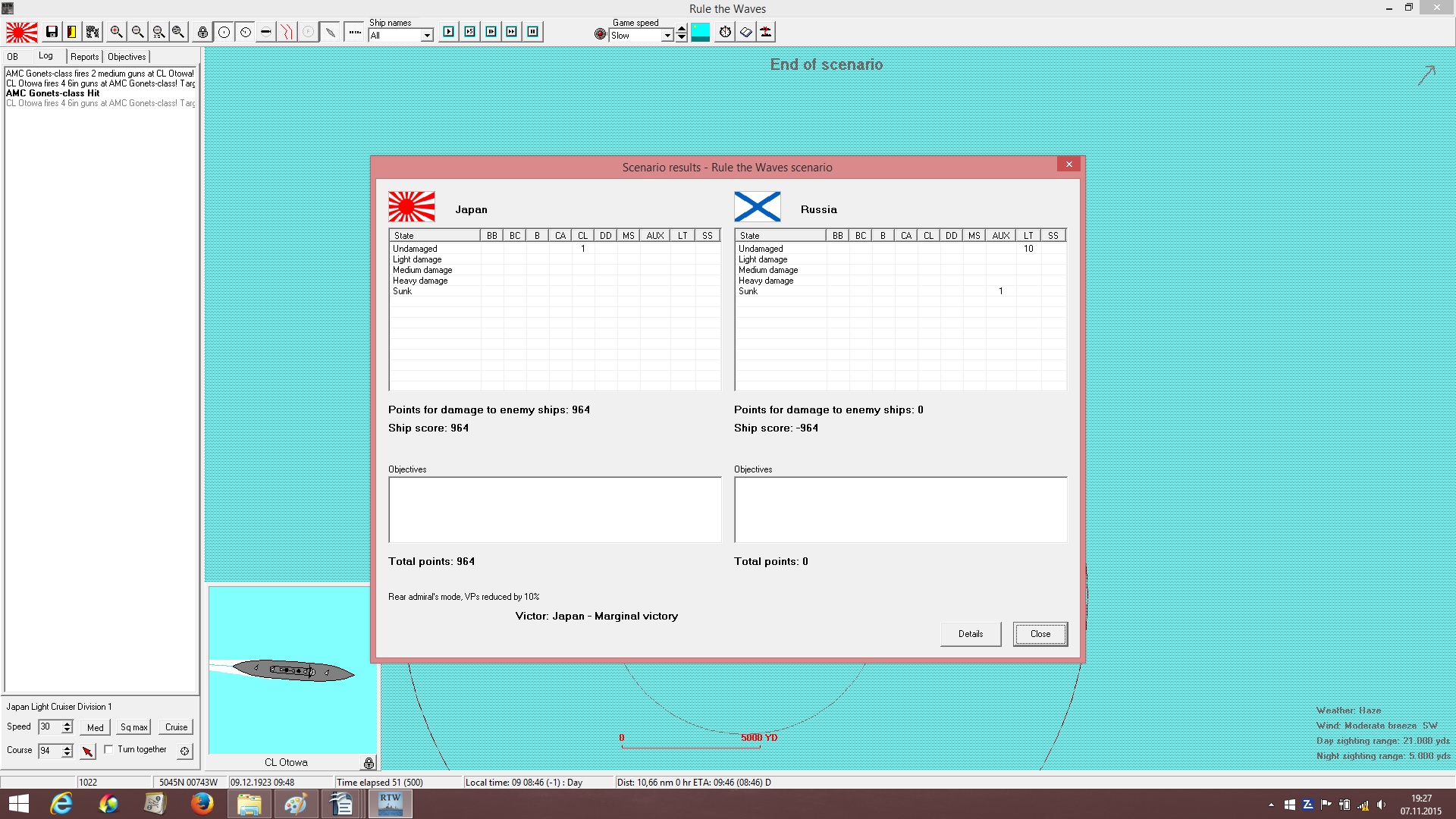Toggle the red record indicator near Game speed
This screenshot has width=1456, height=819.
click(600, 34)
